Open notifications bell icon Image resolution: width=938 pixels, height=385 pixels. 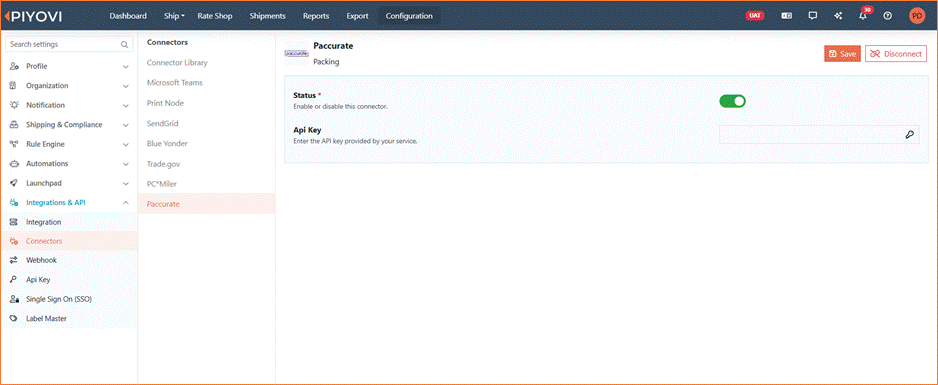click(x=863, y=16)
